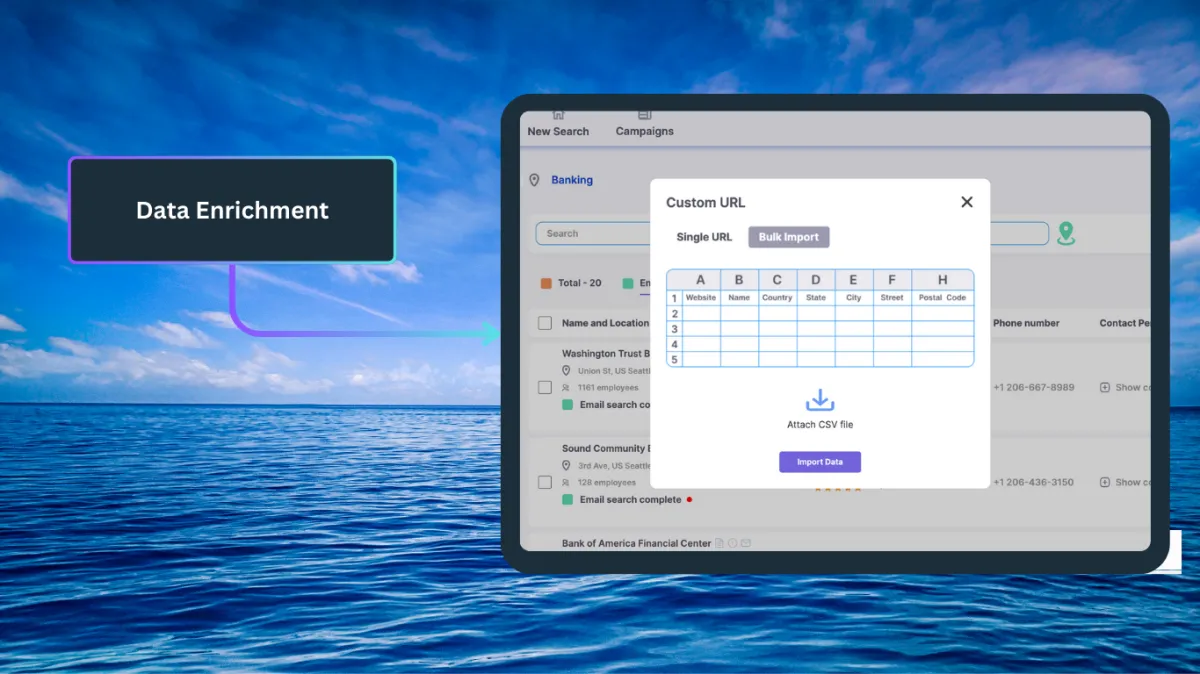Open the New Search menu item
The image size is (1200, 674).
pyautogui.click(x=558, y=124)
